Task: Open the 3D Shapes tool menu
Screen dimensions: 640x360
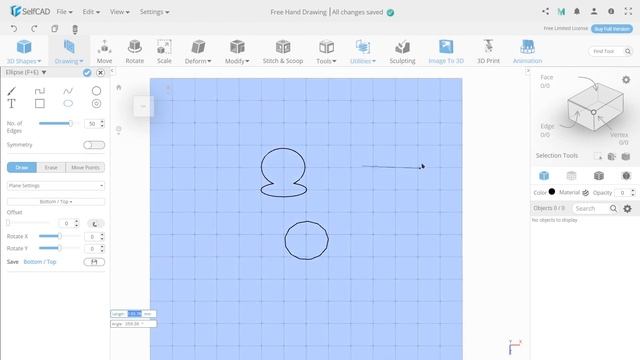Action: pyautogui.click(x=24, y=51)
